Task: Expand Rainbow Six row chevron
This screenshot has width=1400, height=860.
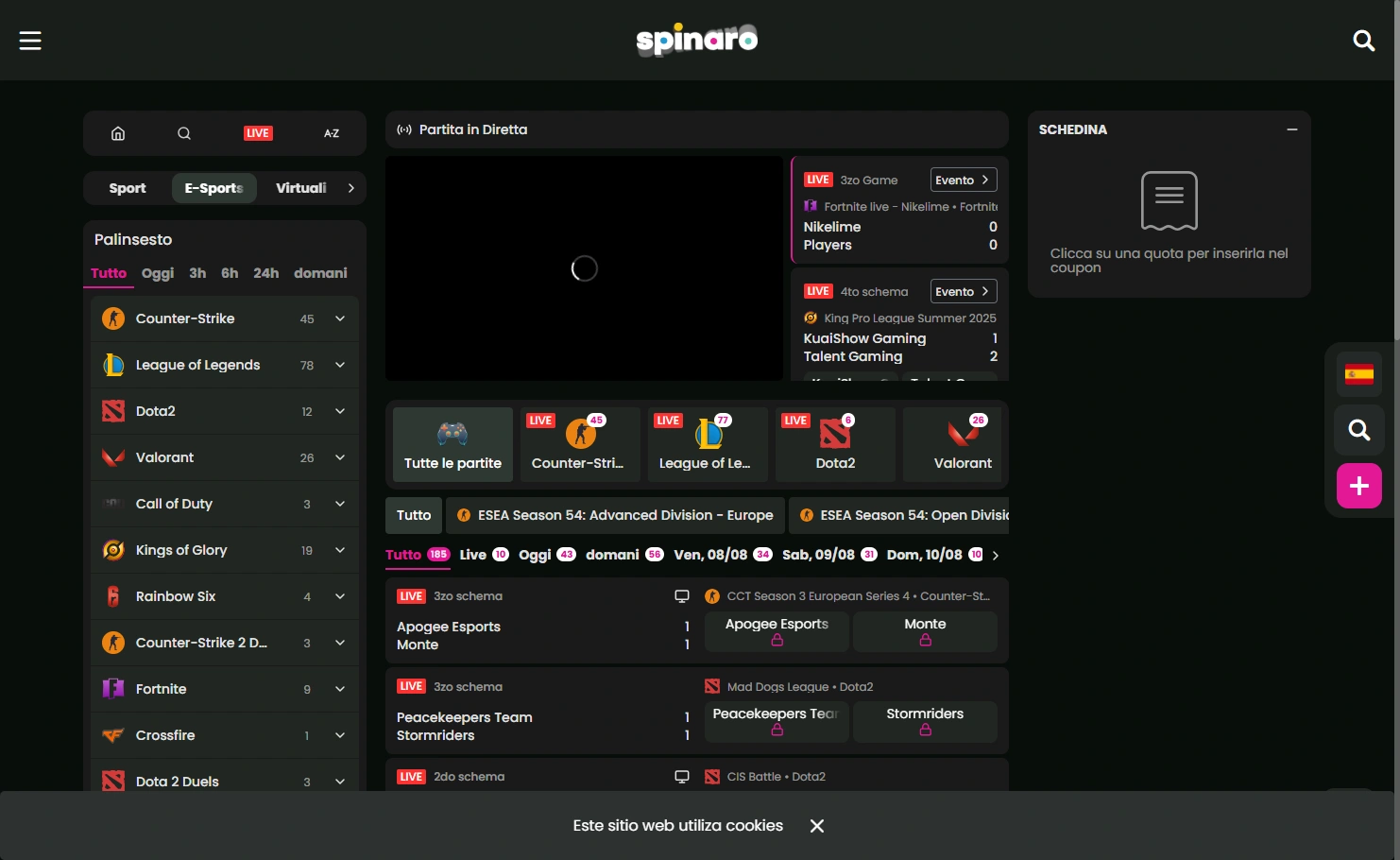Action: coord(340,596)
